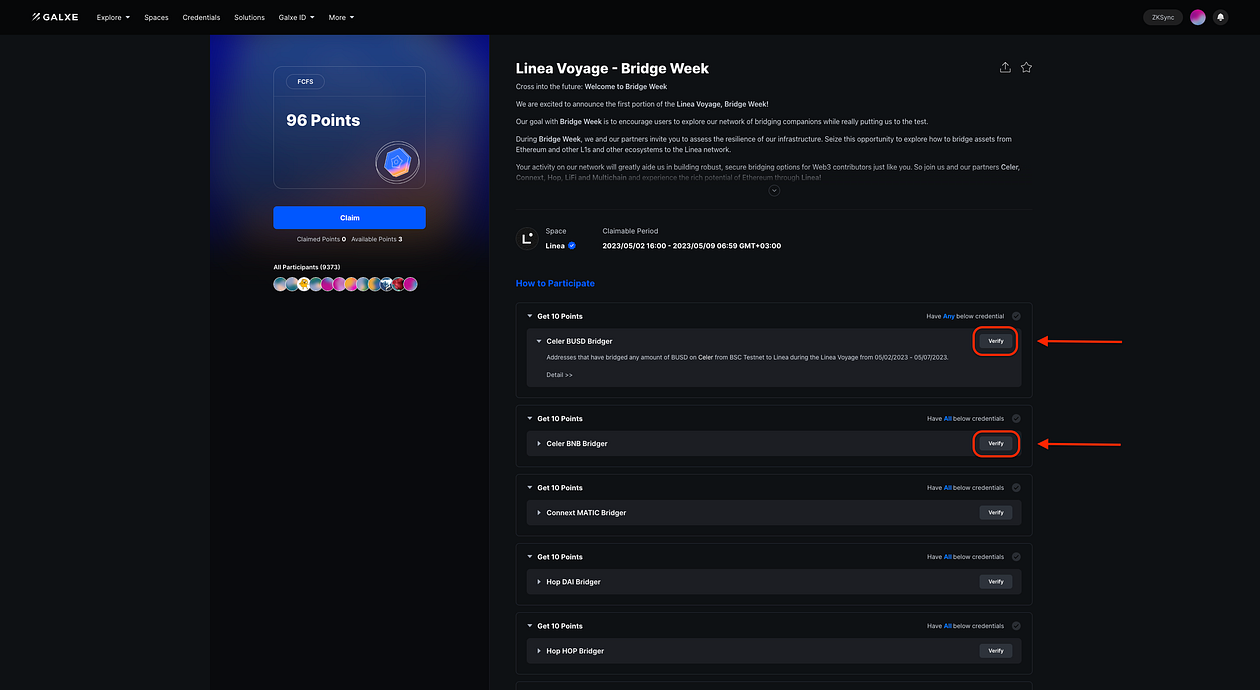Share this campaign via the share icon
Image resolution: width=1260 pixels, height=690 pixels.
pos(1005,67)
